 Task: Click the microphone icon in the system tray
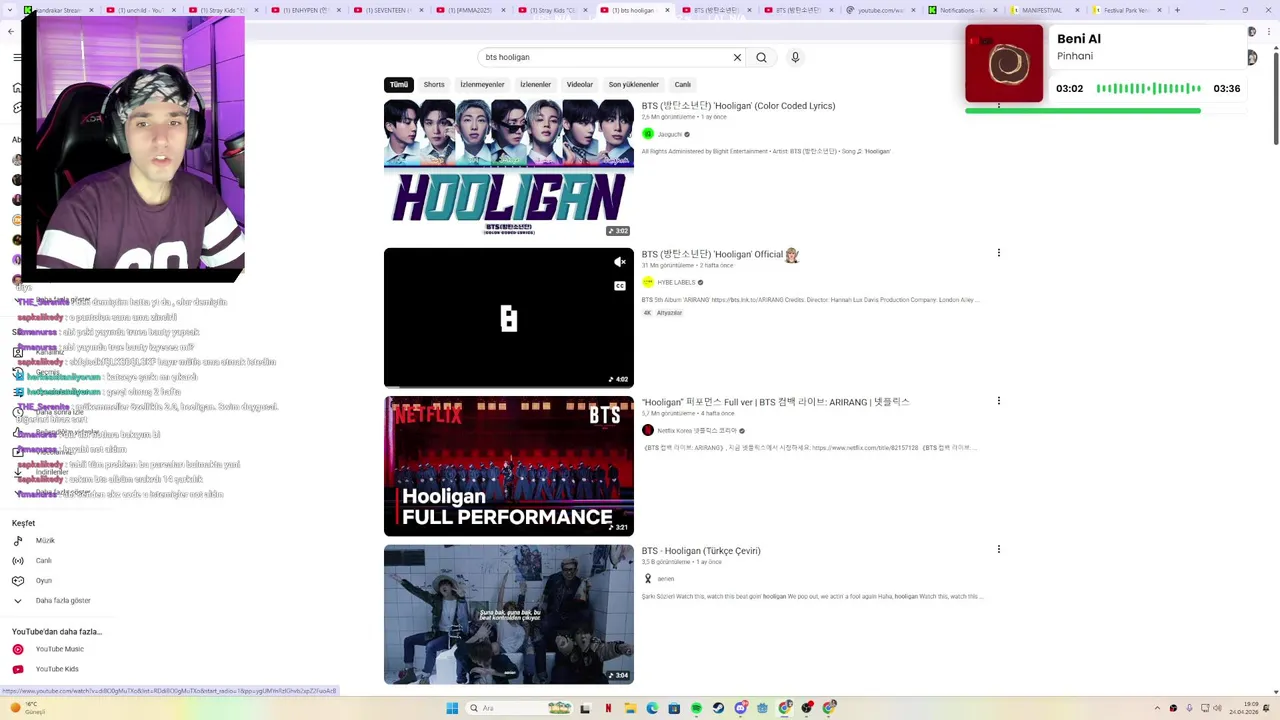1189,708
